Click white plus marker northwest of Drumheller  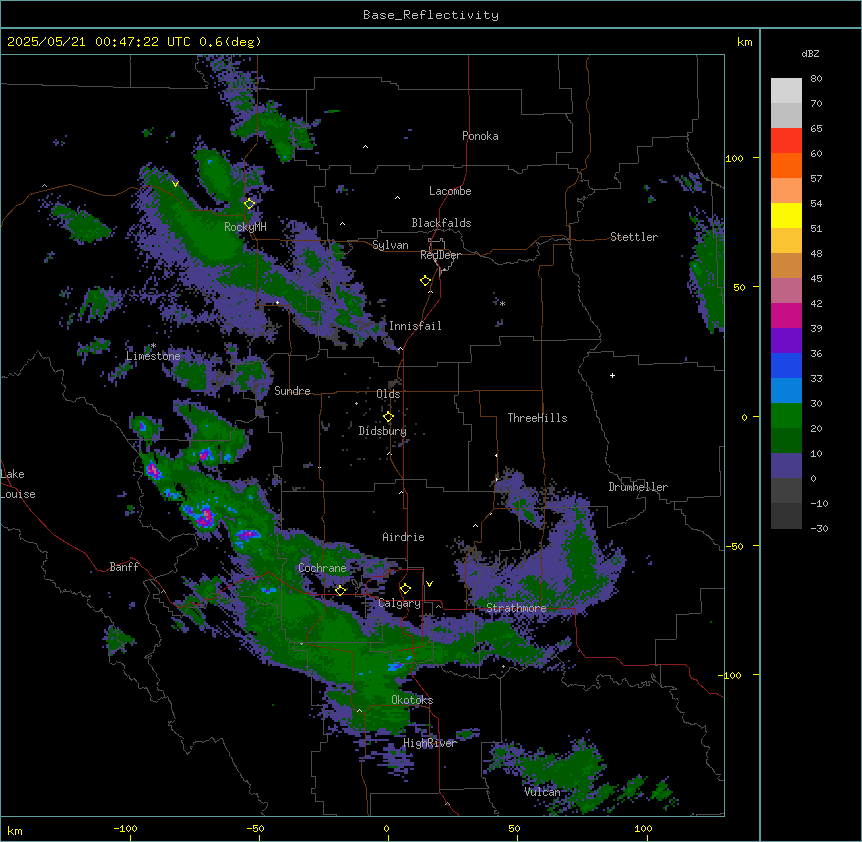[x=612, y=375]
